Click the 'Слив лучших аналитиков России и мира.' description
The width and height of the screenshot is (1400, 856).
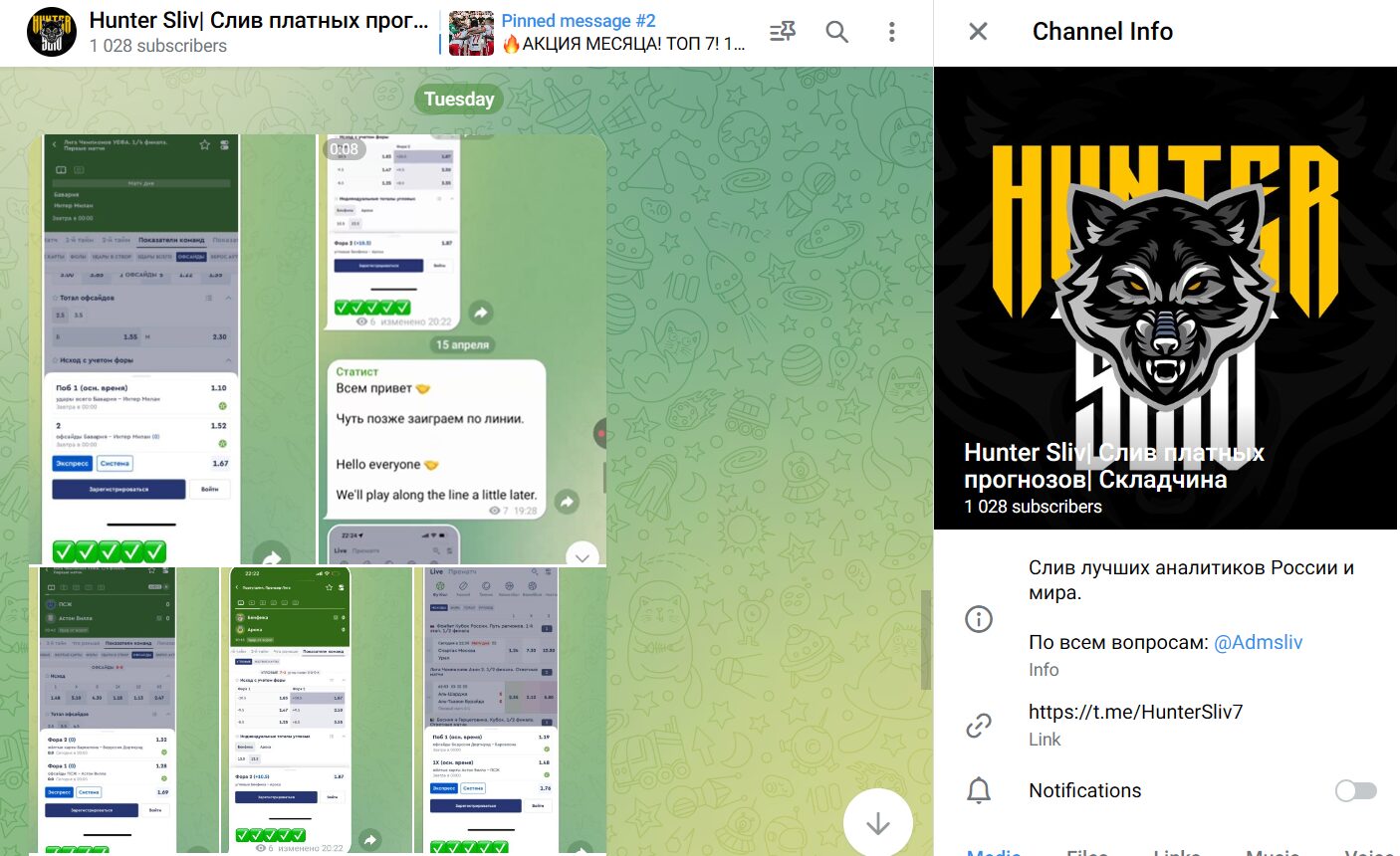click(x=1191, y=580)
